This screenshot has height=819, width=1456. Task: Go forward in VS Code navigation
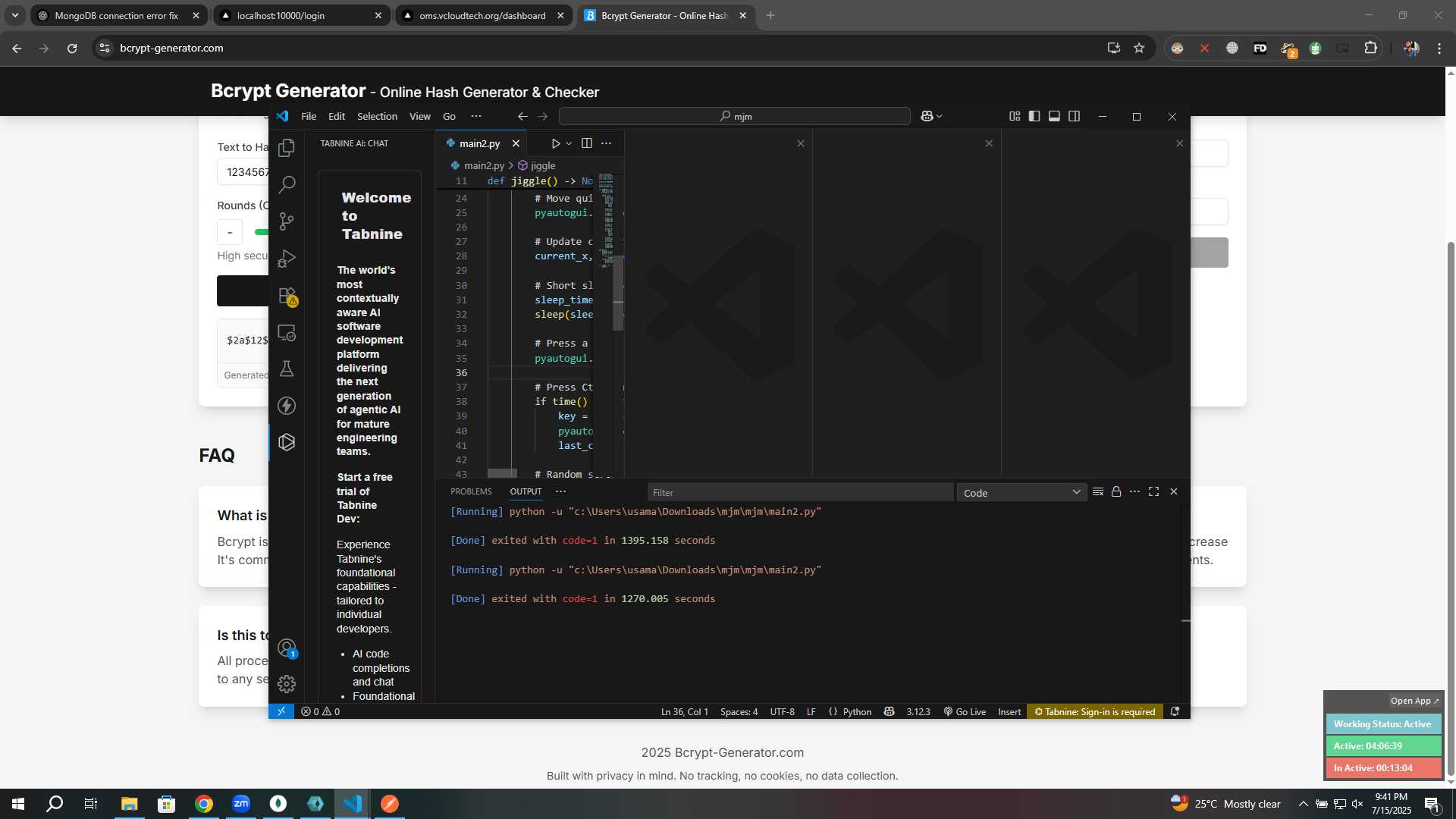point(542,116)
